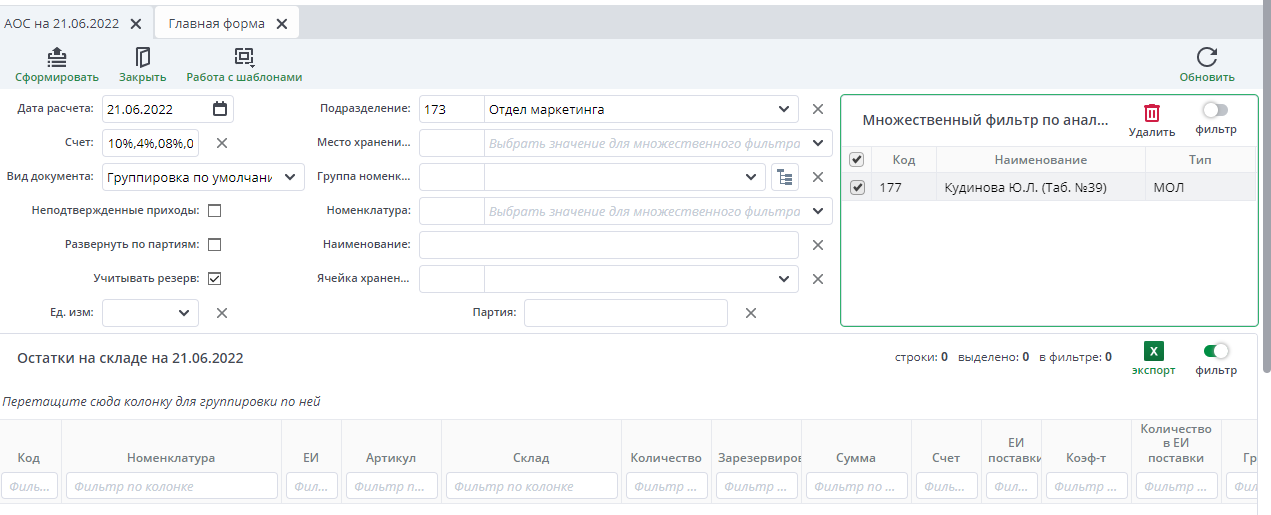Toggle filter switch in Множественный фильтр panel
Screen dimensions: 1271x515
[x=1215, y=110]
